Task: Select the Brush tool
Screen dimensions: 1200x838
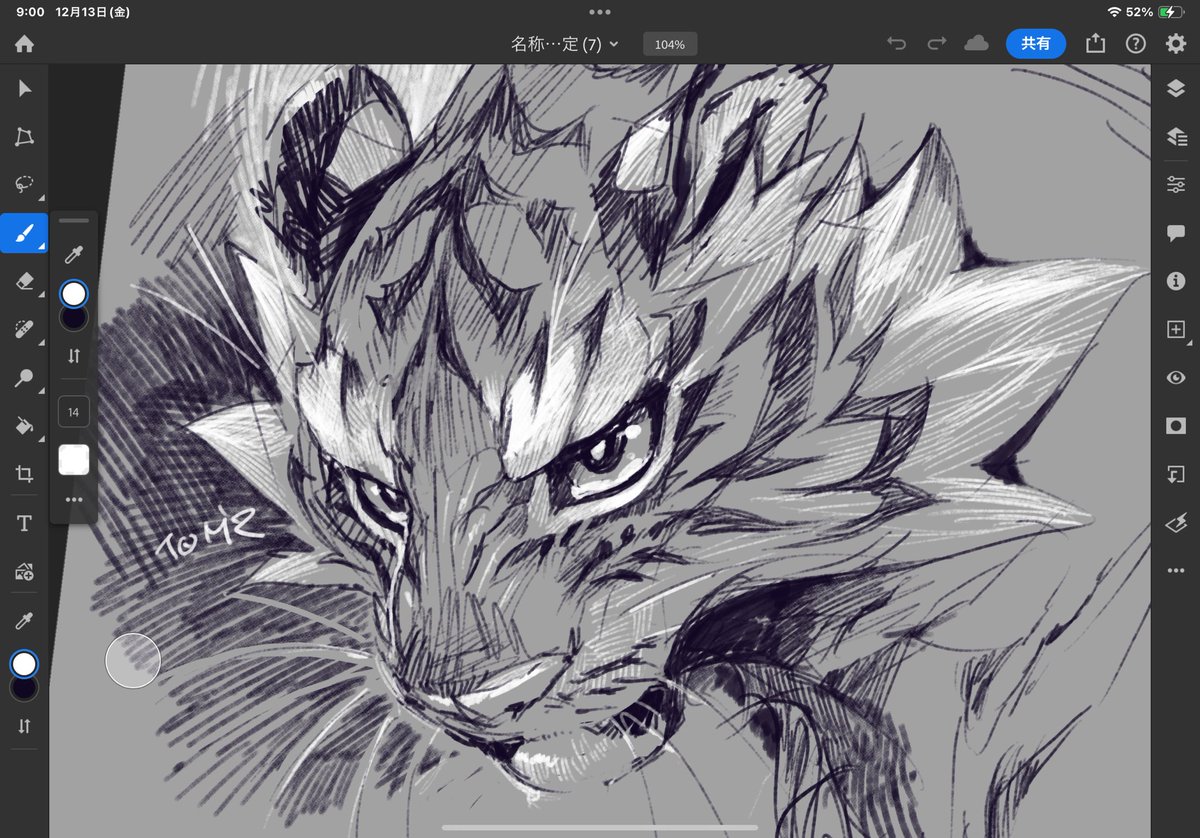Action: tap(24, 233)
